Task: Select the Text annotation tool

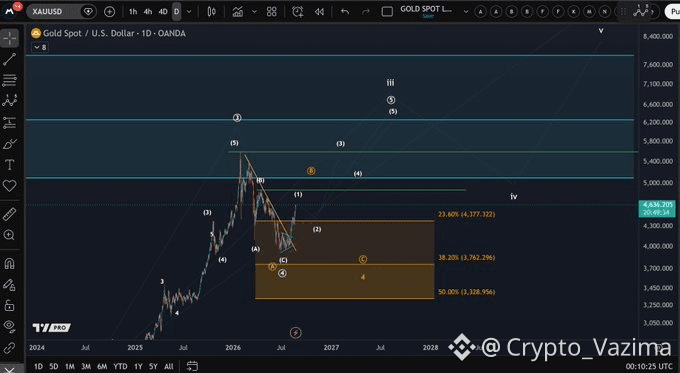Action: [x=10, y=165]
